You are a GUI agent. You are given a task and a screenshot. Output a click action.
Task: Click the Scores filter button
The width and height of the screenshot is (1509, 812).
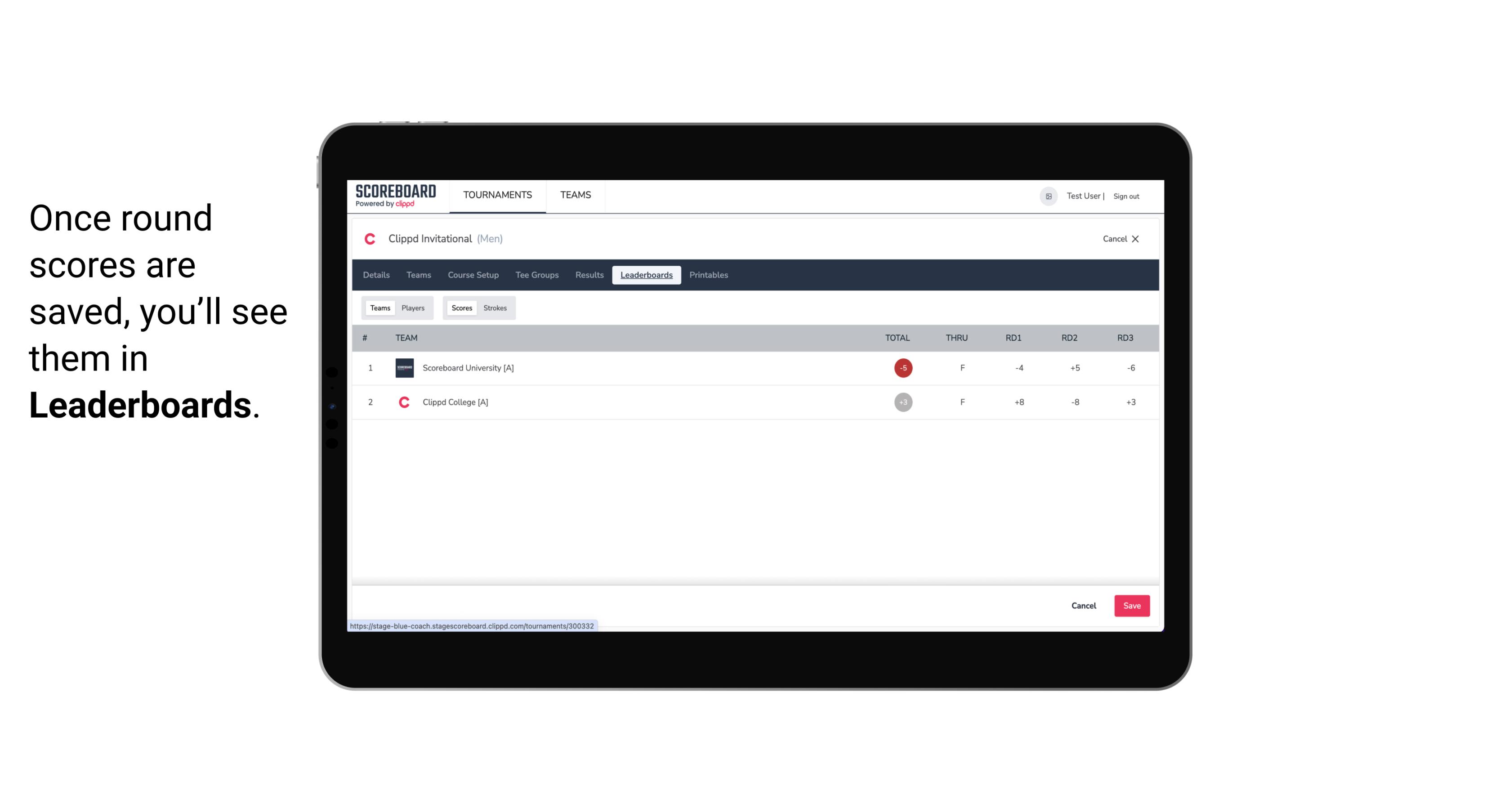pos(461,308)
